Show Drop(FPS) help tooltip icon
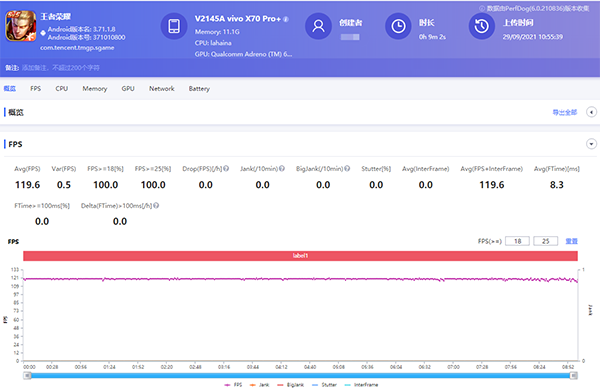 pos(226,168)
